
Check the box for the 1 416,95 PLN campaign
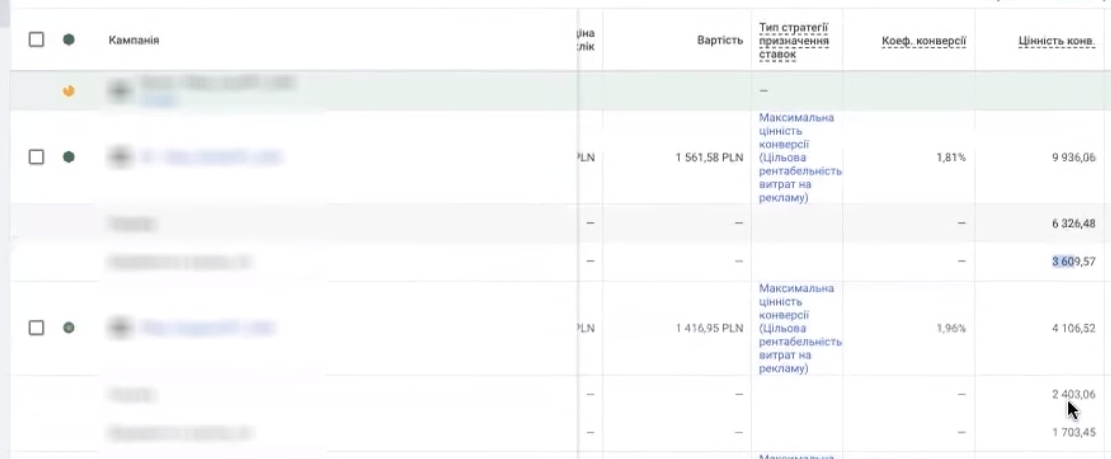[x=37, y=327]
